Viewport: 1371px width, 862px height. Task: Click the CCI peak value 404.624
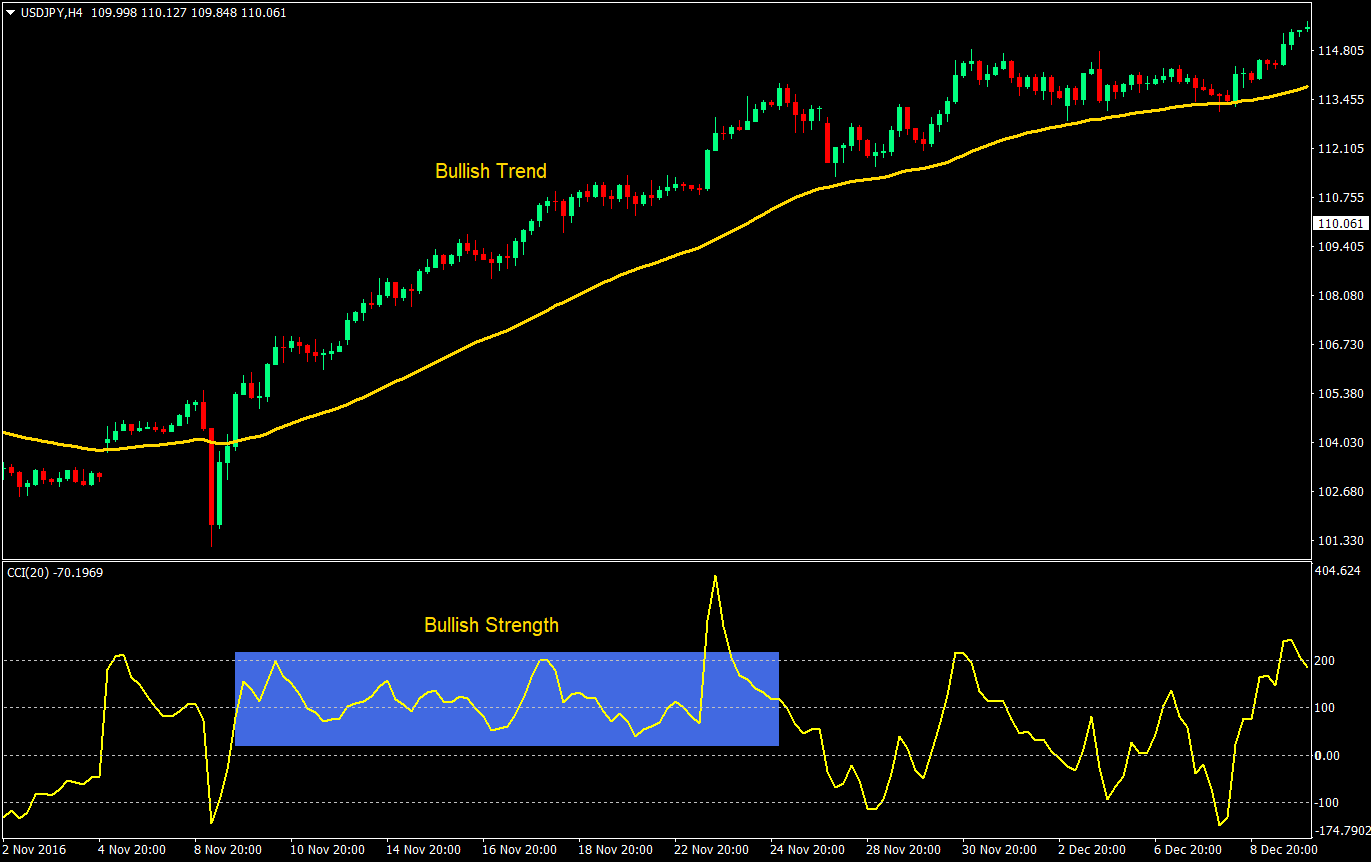[1342, 573]
